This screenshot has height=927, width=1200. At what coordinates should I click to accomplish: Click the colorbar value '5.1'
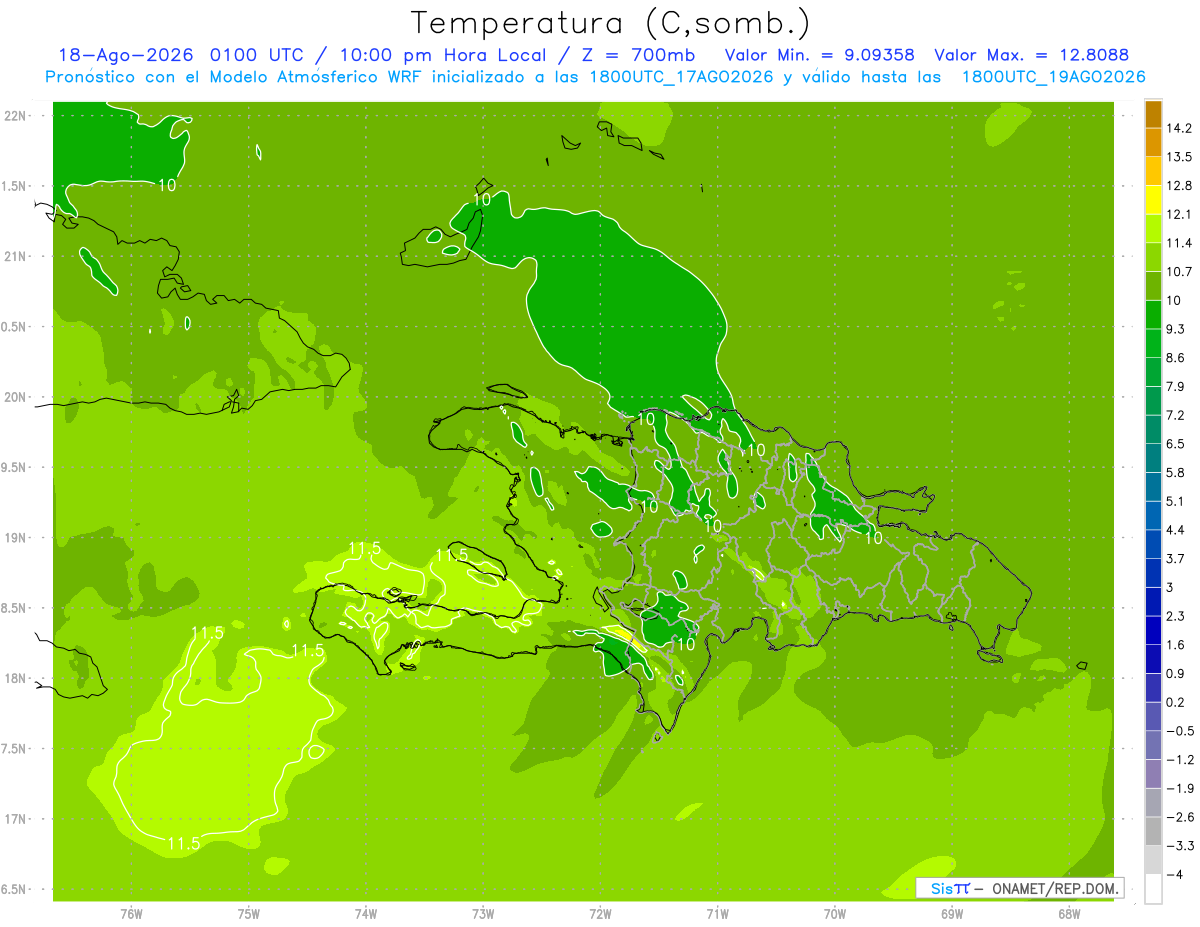[x=1176, y=501]
